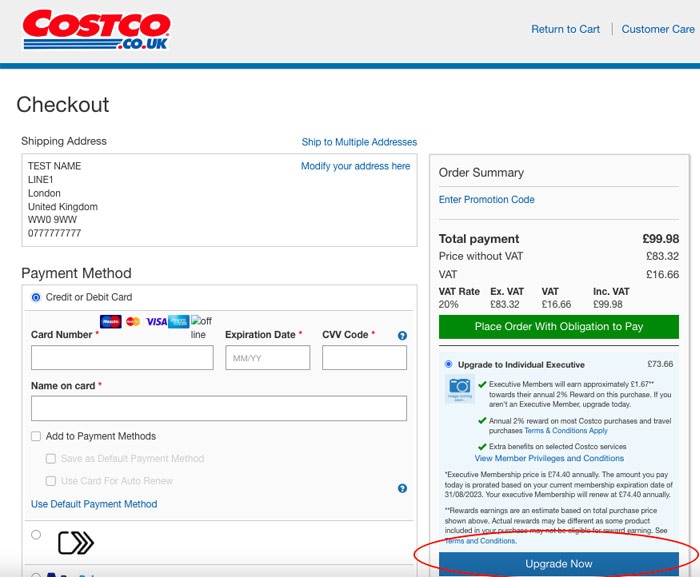The width and height of the screenshot is (700, 577).
Task: Focus the Card Number input field
Action: (x=122, y=358)
